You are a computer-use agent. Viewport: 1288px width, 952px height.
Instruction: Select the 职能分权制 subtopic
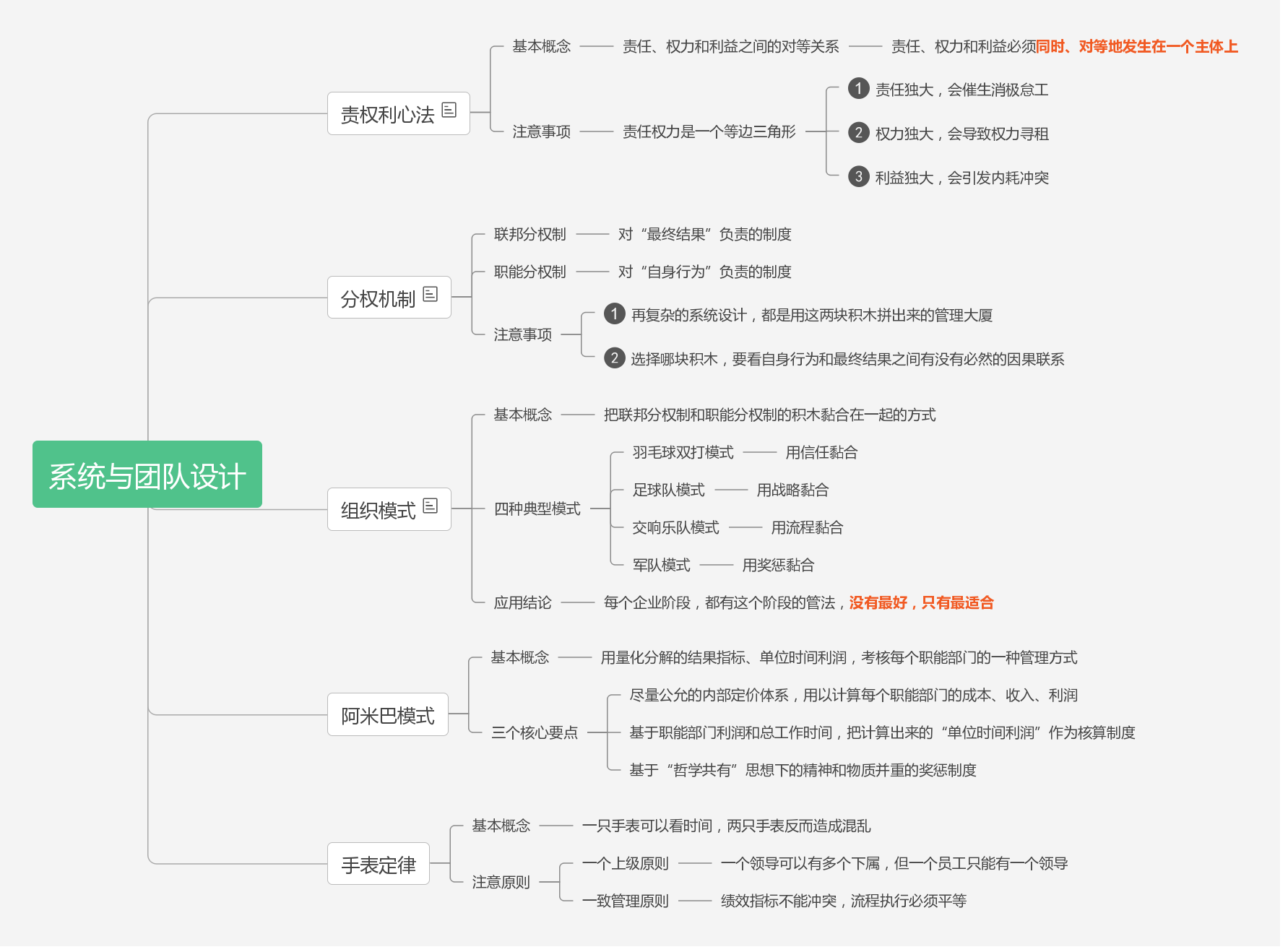(530, 272)
